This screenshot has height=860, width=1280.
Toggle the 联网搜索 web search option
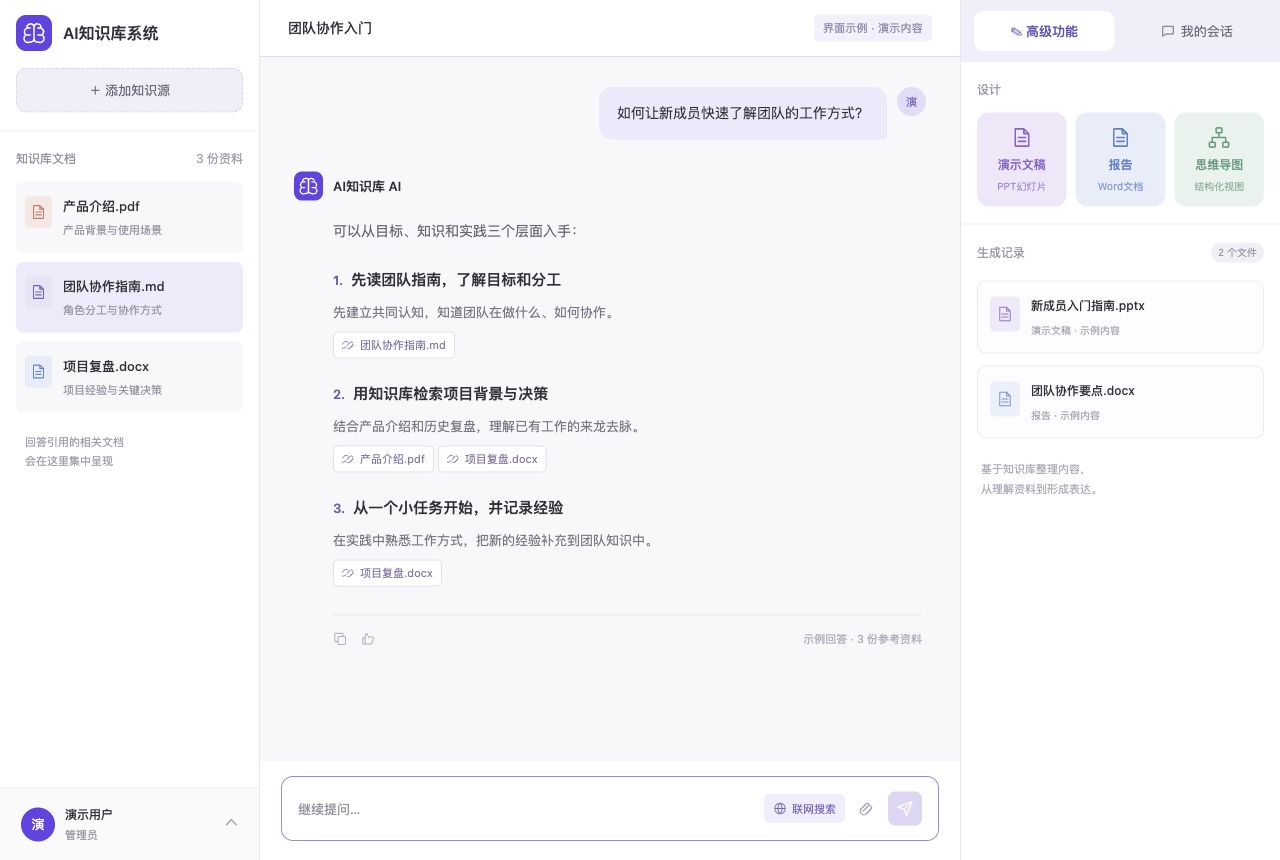804,809
